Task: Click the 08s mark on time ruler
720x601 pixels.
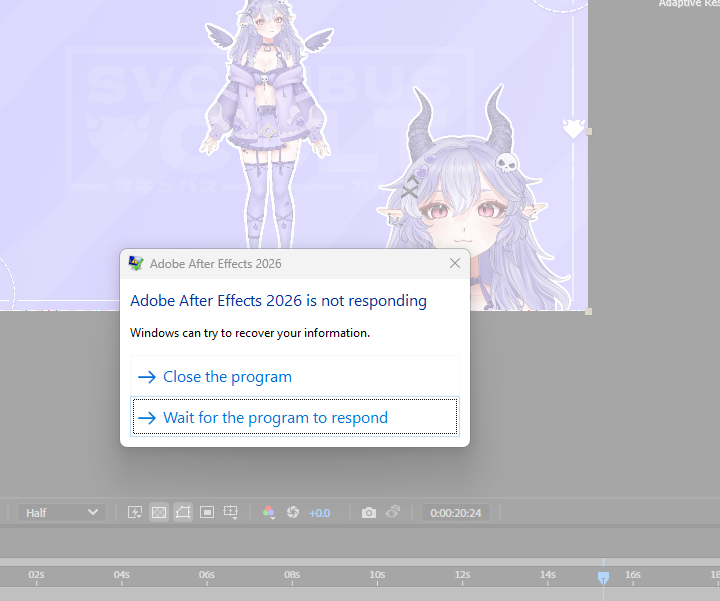Action: [x=292, y=575]
